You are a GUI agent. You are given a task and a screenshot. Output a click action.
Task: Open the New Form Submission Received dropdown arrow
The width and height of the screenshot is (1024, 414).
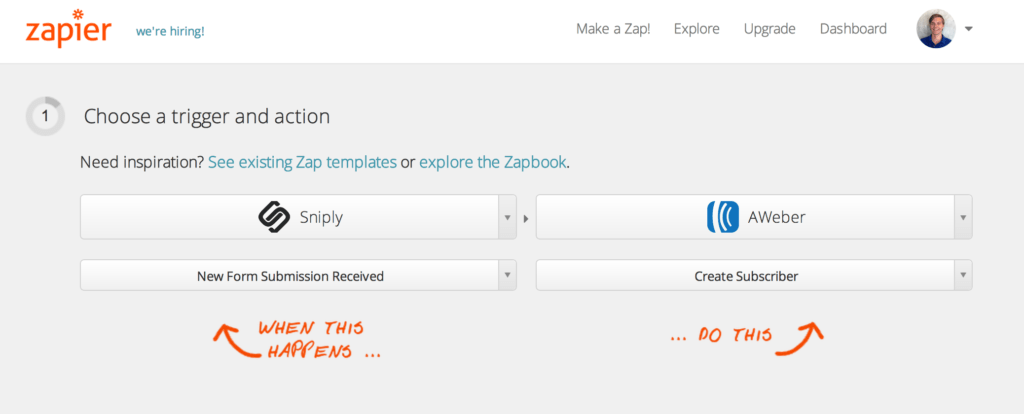tap(507, 276)
